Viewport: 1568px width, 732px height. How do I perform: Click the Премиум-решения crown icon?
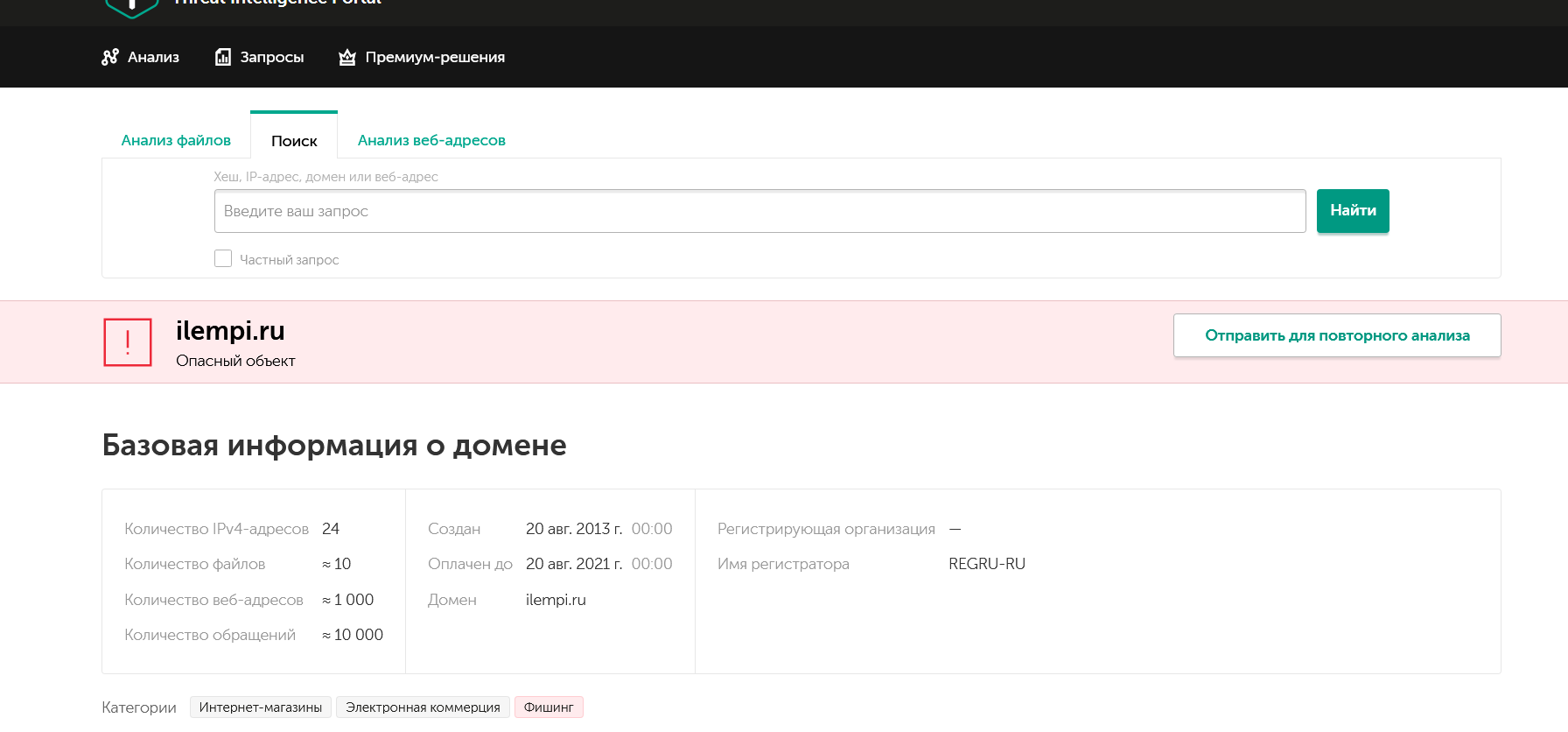pos(347,57)
